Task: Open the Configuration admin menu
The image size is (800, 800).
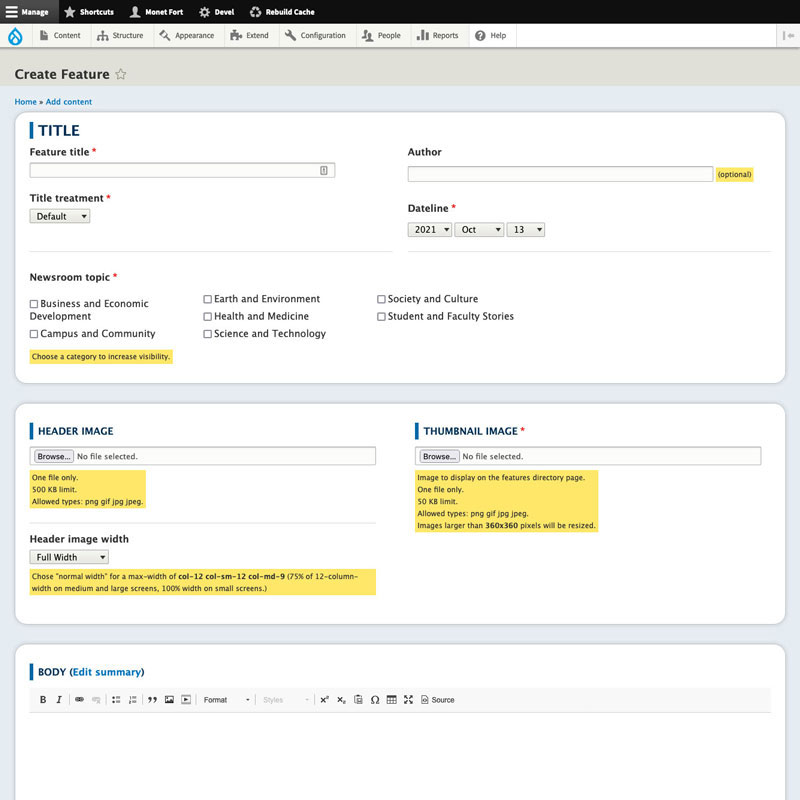Action: (315, 36)
